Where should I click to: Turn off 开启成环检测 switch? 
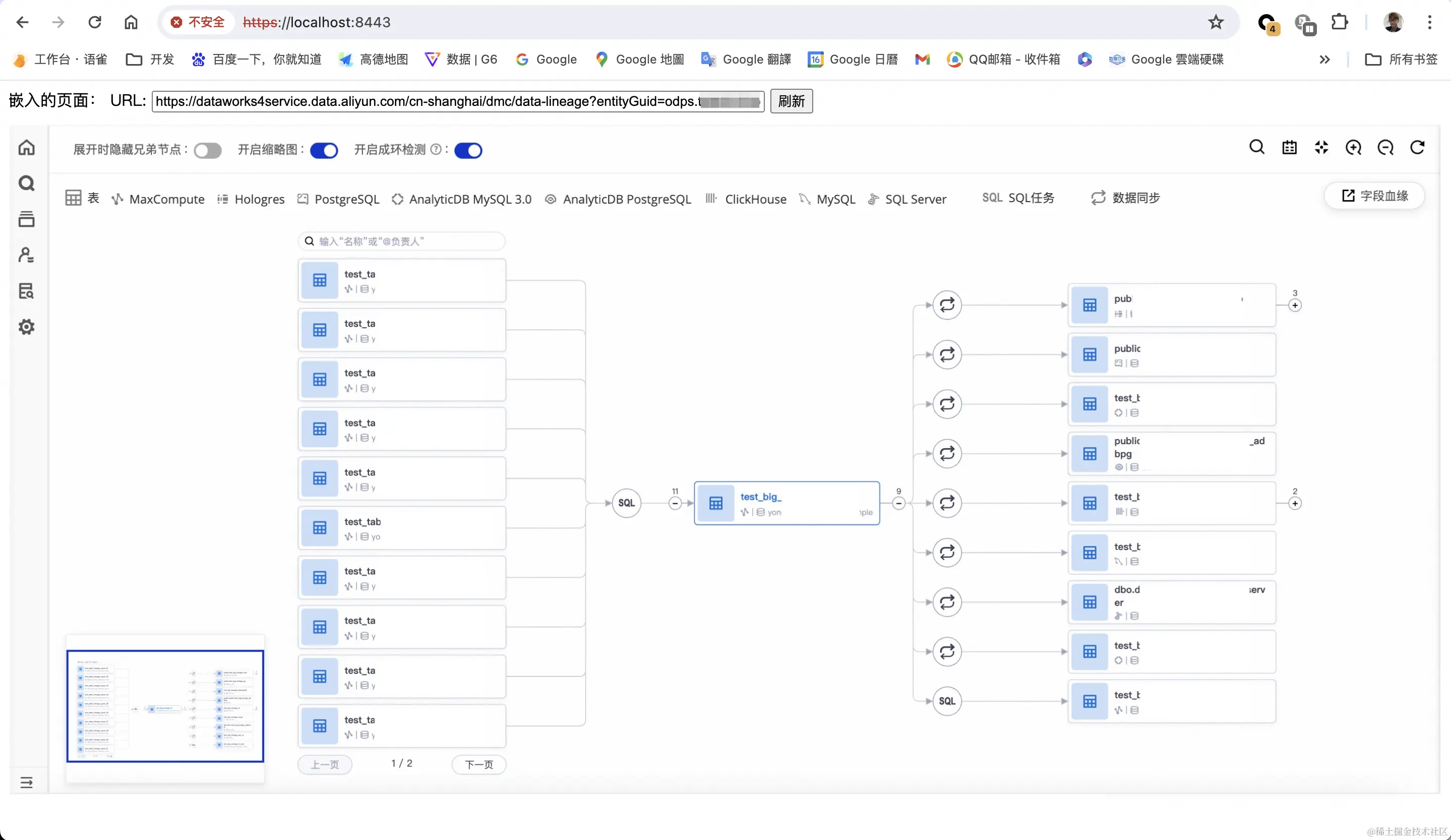pos(468,151)
